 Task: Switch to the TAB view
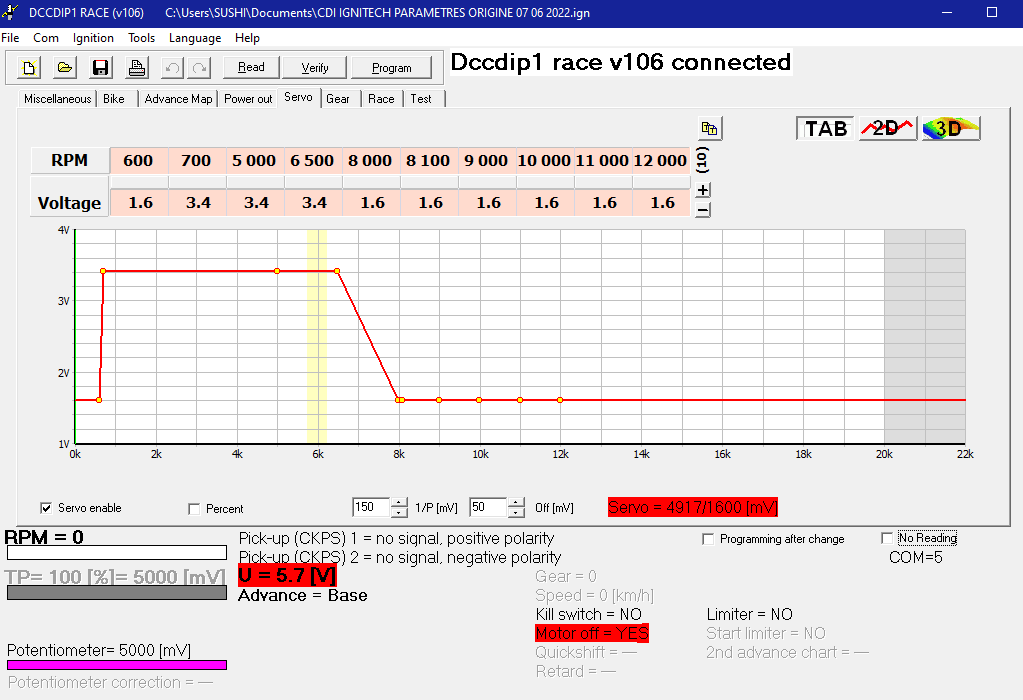coord(825,129)
